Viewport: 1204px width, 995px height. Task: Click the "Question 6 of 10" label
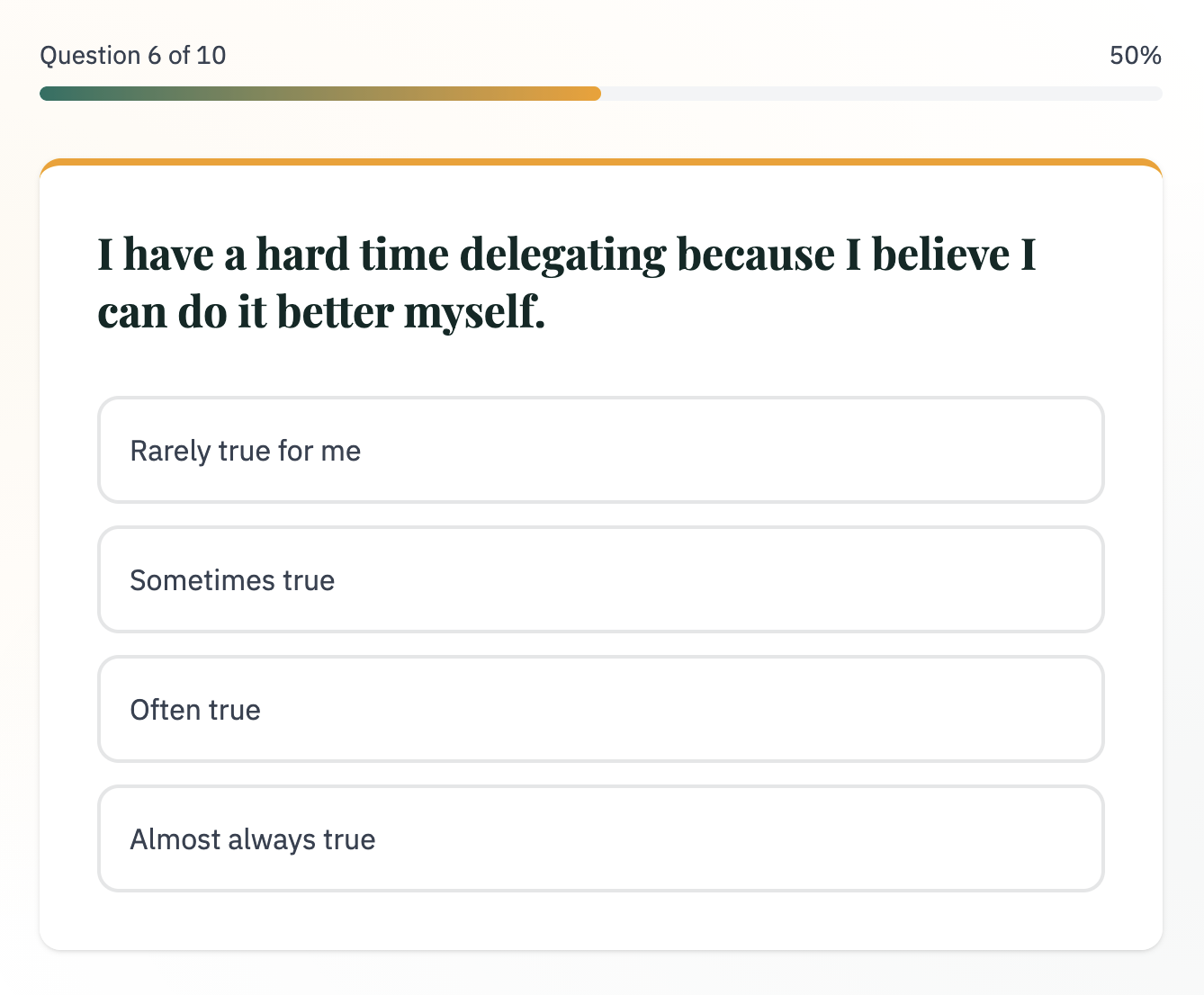133,55
